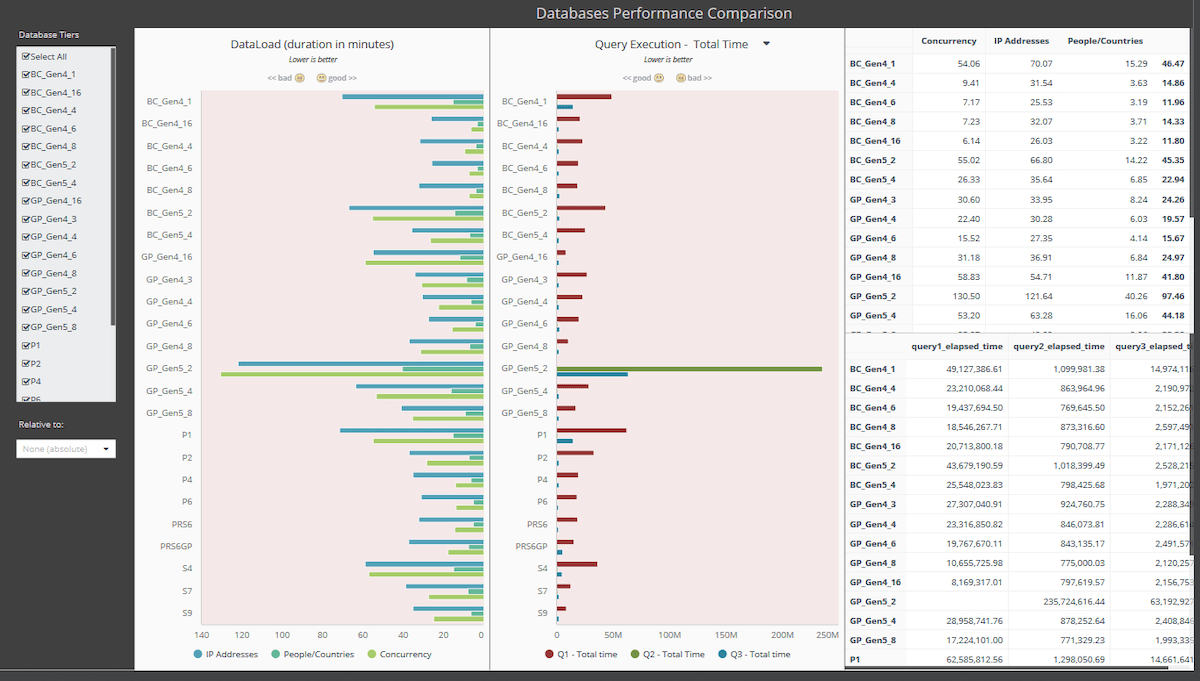This screenshot has width=1200, height=681.
Task: Click the green Concurrency bar for GP_Gen5_2 in DataLoad
Action: coord(352,374)
